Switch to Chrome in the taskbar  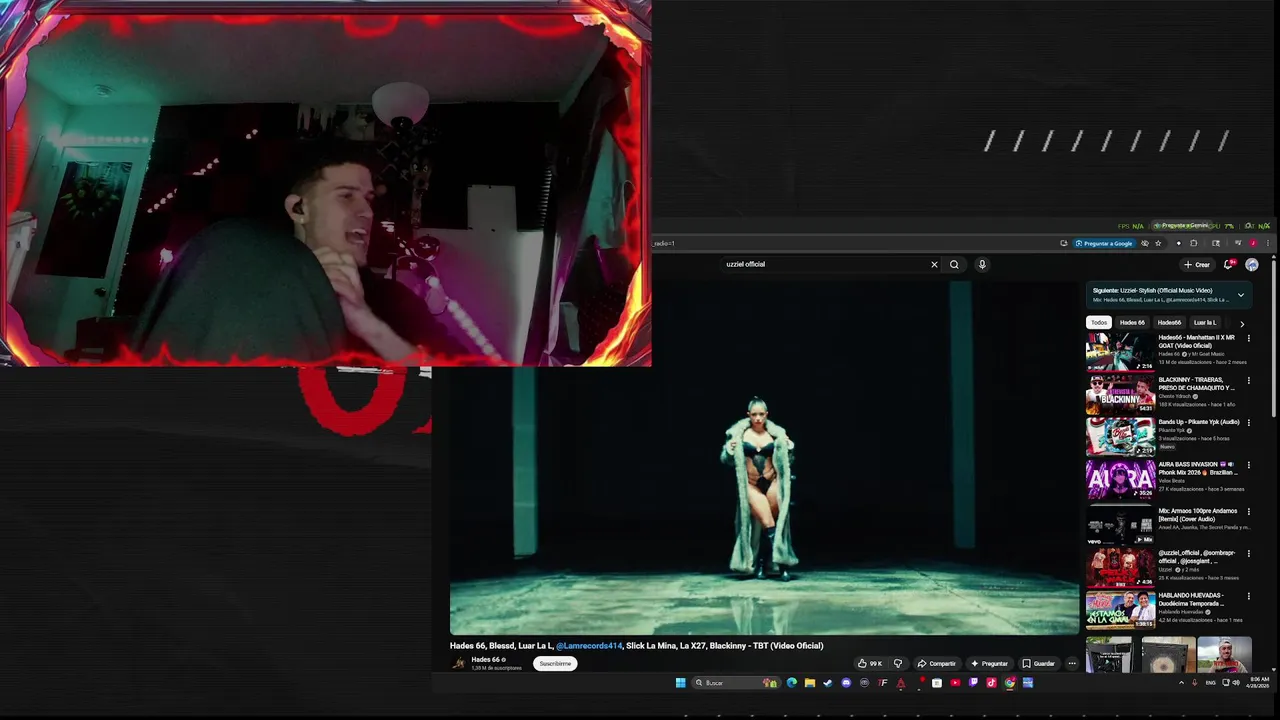1009,683
